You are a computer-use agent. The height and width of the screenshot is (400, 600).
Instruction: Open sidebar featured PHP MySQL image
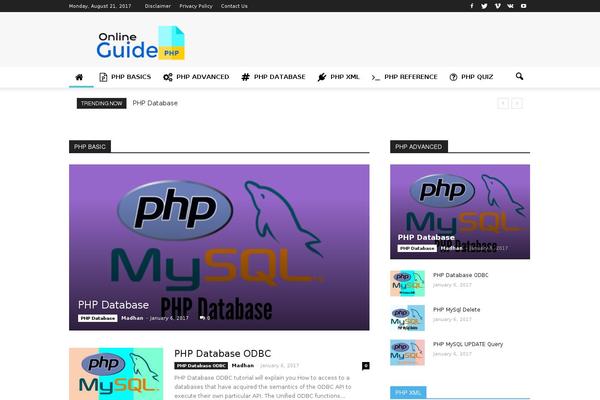pyautogui.click(x=460, y=212)
